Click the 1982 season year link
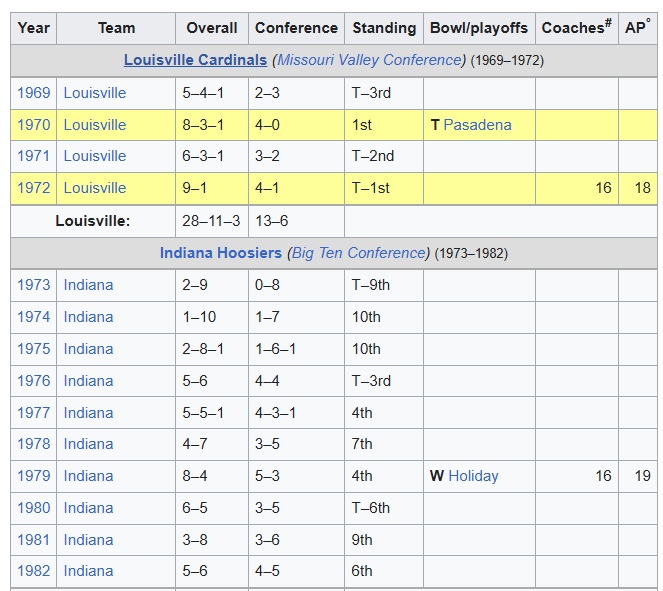This screenshot has width=663, height=591. pyautogui.click(x=33, y=571)
